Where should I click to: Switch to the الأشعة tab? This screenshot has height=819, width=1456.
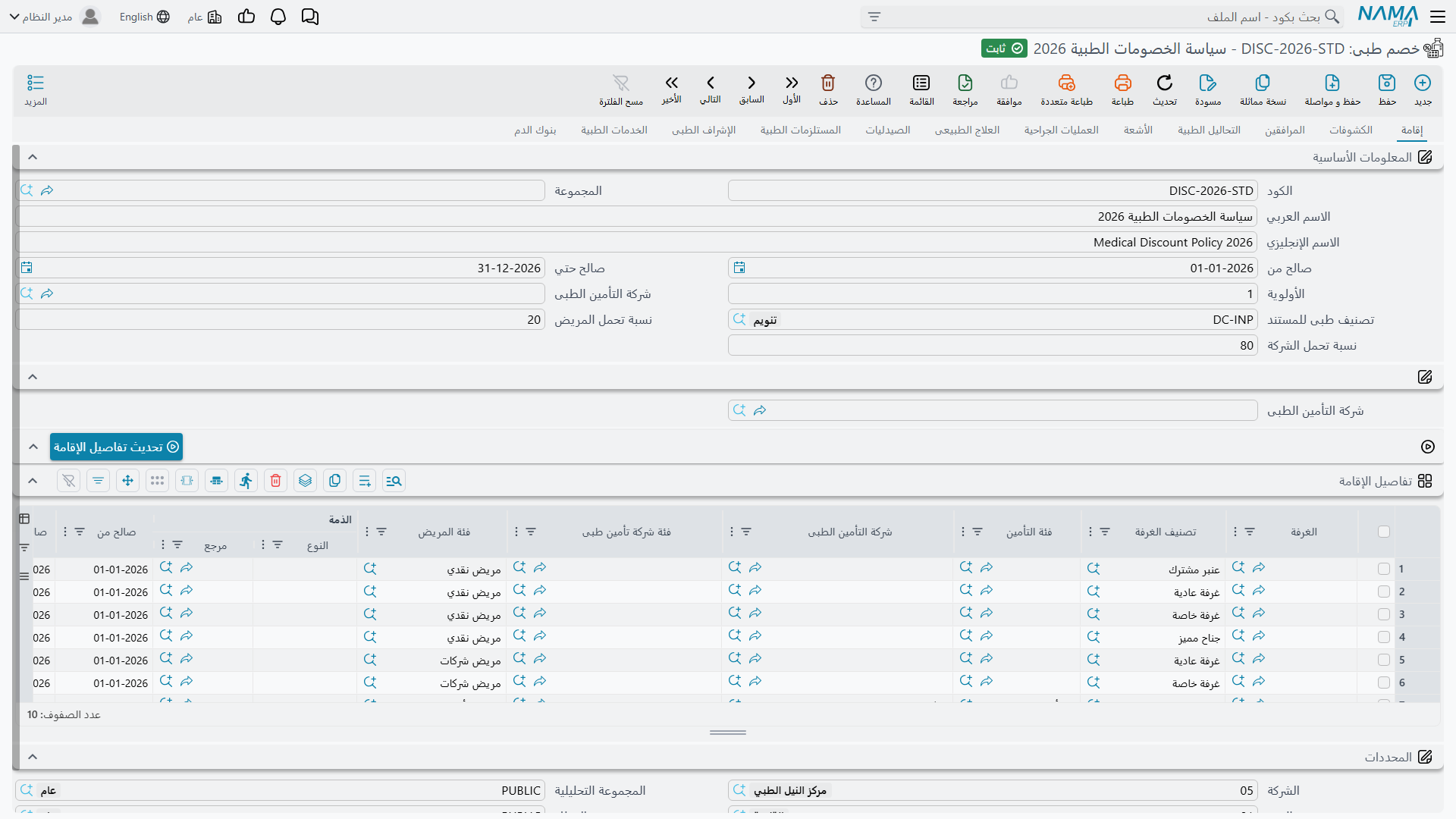[x=1138, y=130]
